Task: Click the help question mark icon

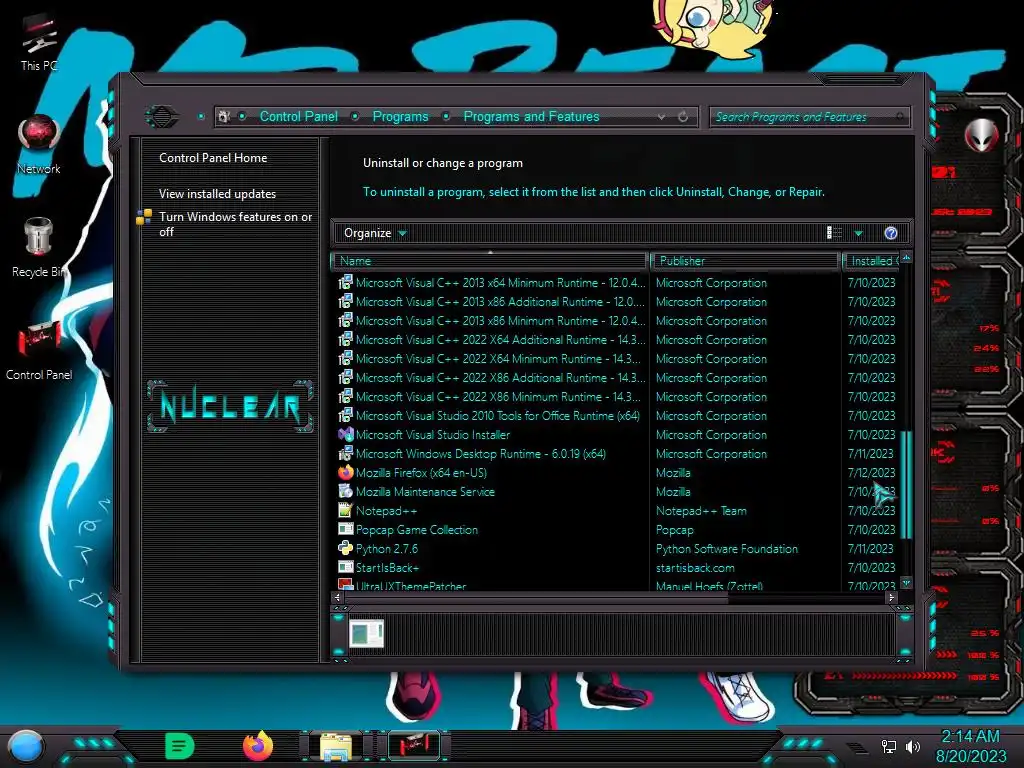Action: click(891, 233)
